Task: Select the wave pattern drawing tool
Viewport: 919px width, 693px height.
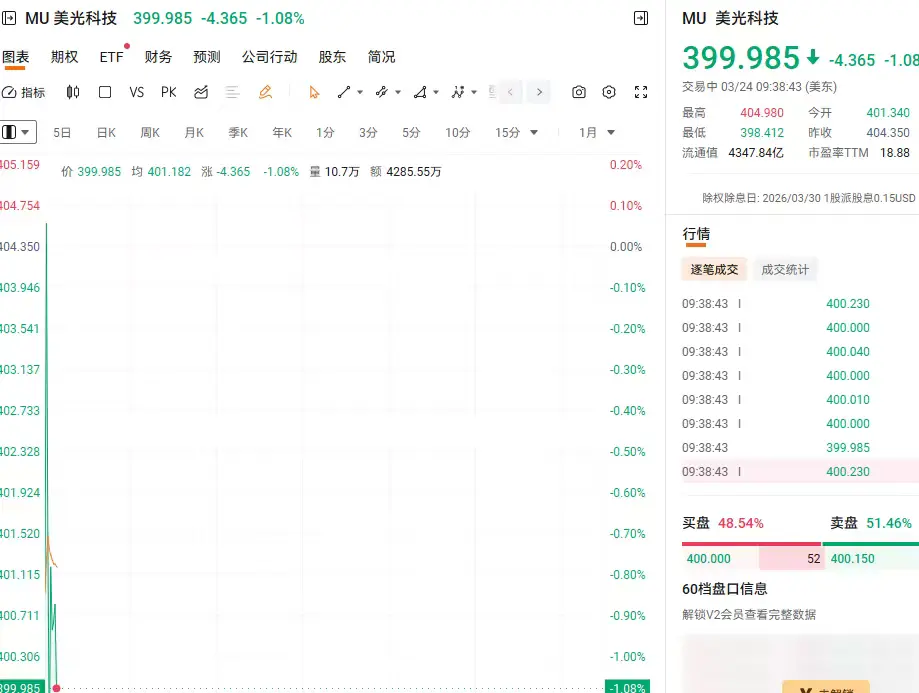Action: pyautogui.click(x=458, y=92)
